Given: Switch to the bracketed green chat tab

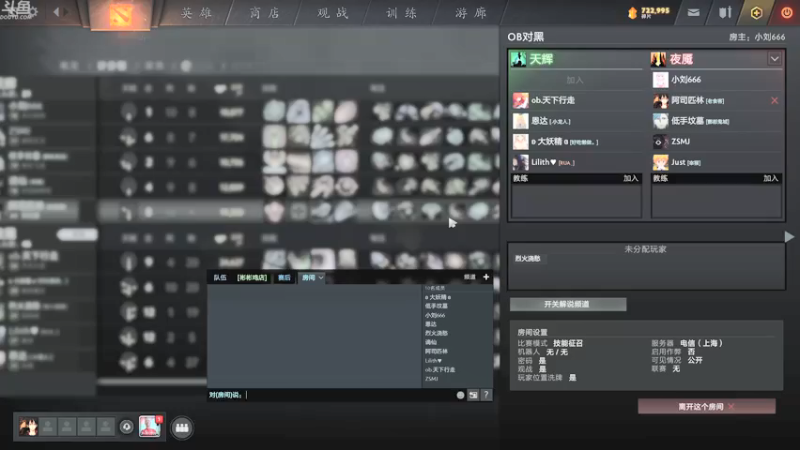Looking at the screenshot, I should tap(252, 278).
